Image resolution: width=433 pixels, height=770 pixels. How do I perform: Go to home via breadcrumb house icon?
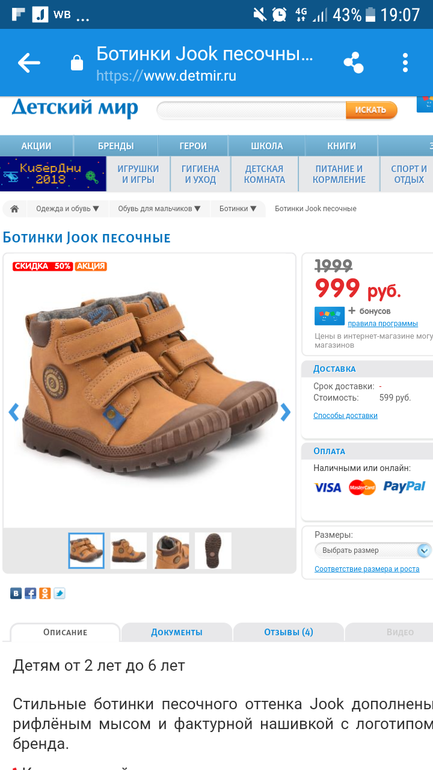[x=15, y=209]
